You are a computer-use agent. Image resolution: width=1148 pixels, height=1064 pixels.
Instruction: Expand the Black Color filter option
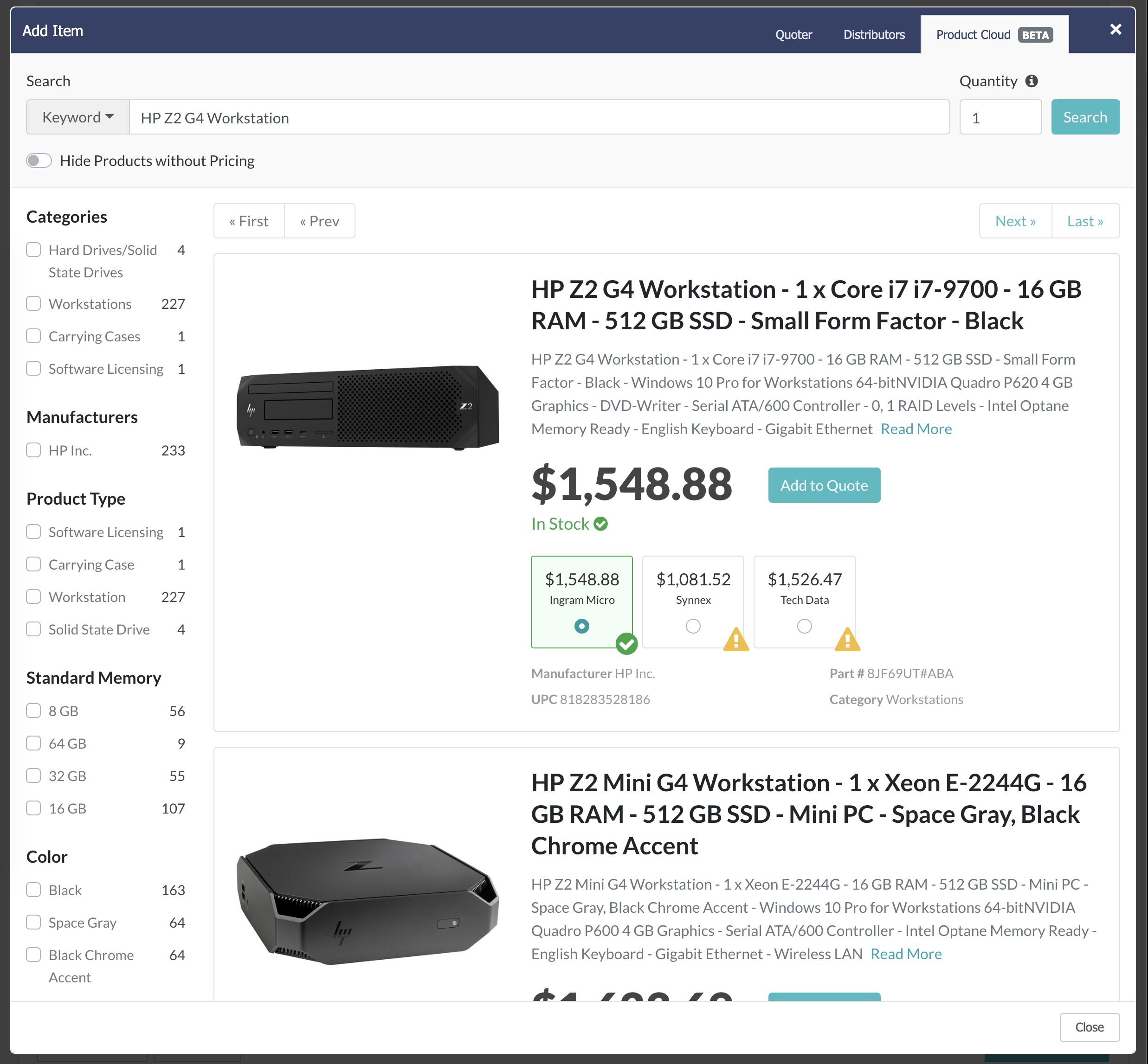[33, 889]
